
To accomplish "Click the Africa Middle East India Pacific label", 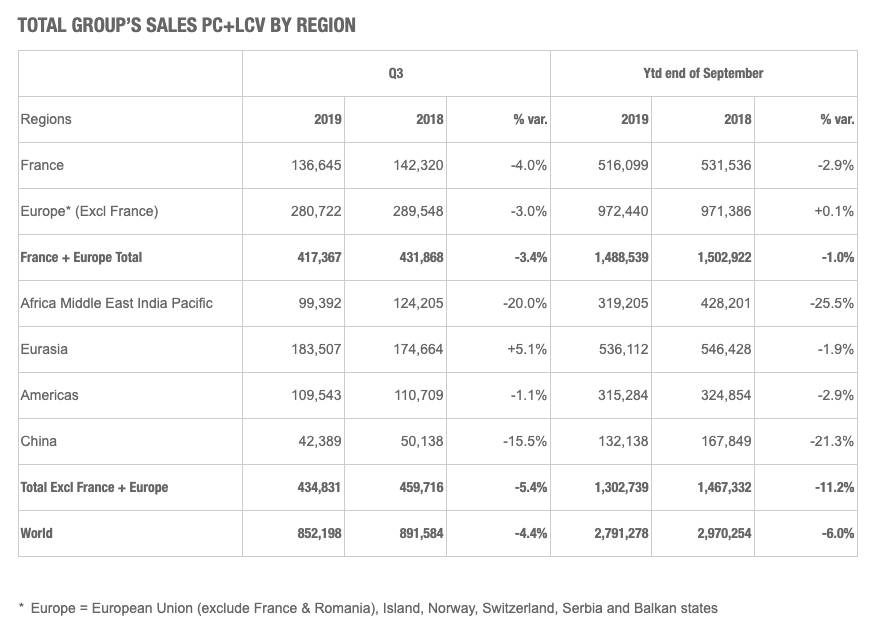I will tap(116, 303).
